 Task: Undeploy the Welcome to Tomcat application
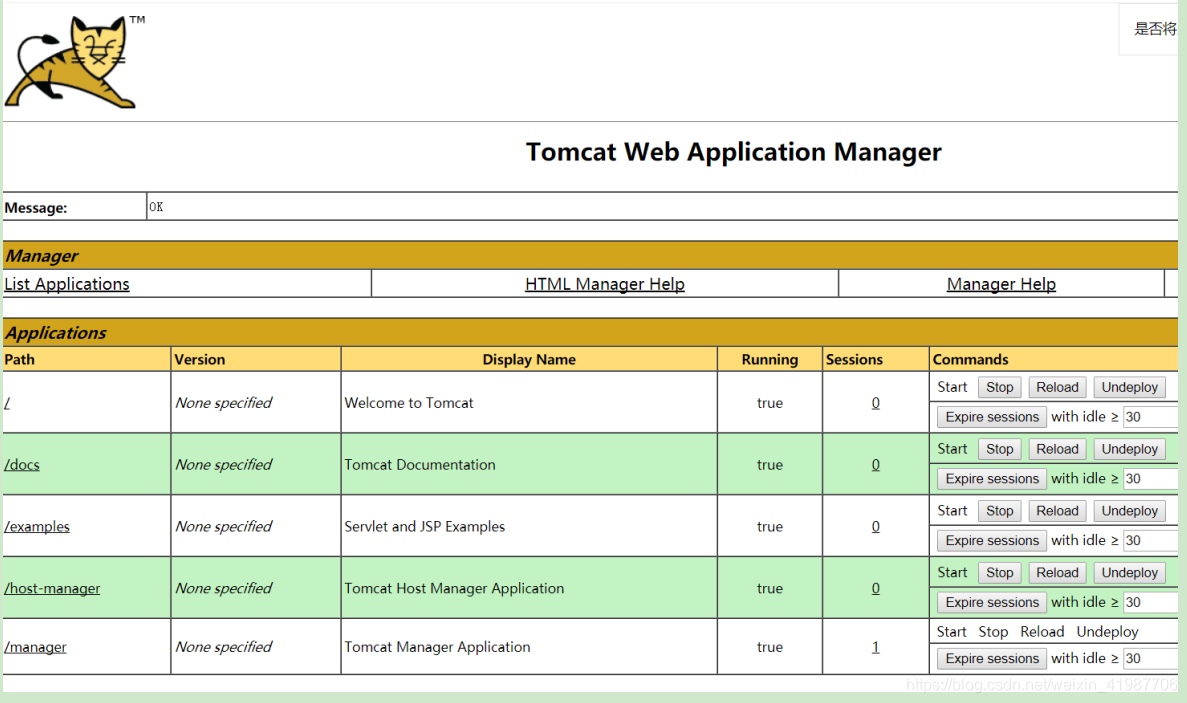point(1129,387)
